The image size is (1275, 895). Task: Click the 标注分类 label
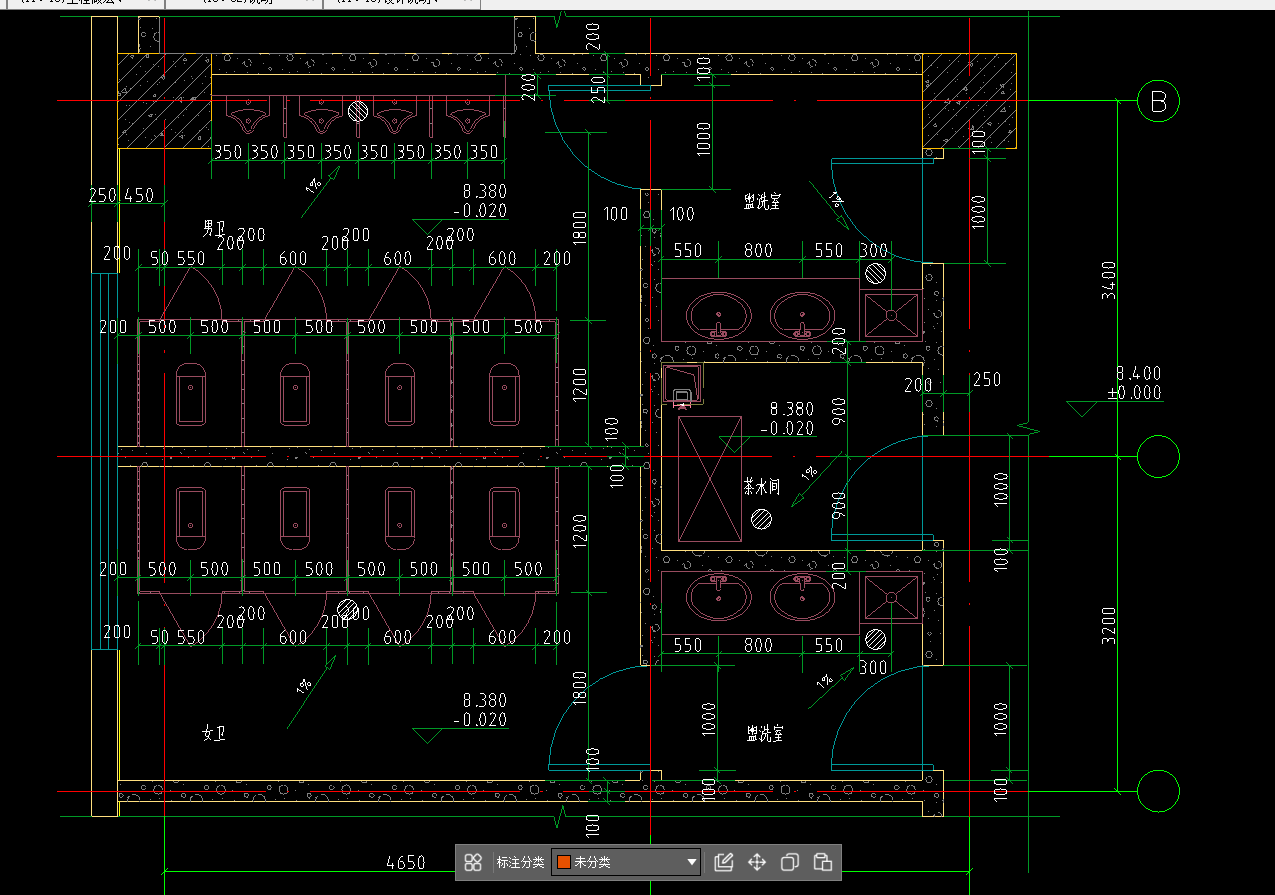[x=520, y=862]
